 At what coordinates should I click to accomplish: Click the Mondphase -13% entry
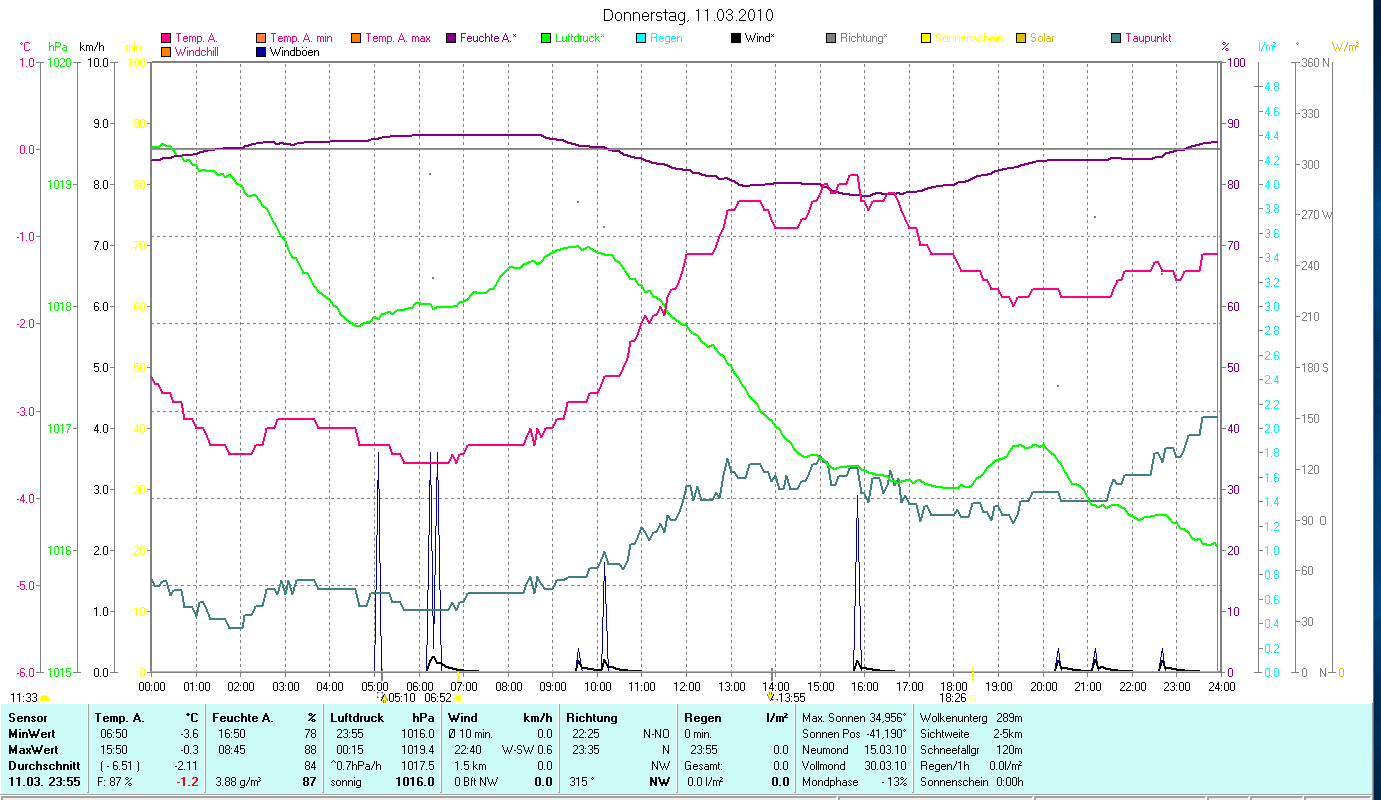[x=854, y=780]
